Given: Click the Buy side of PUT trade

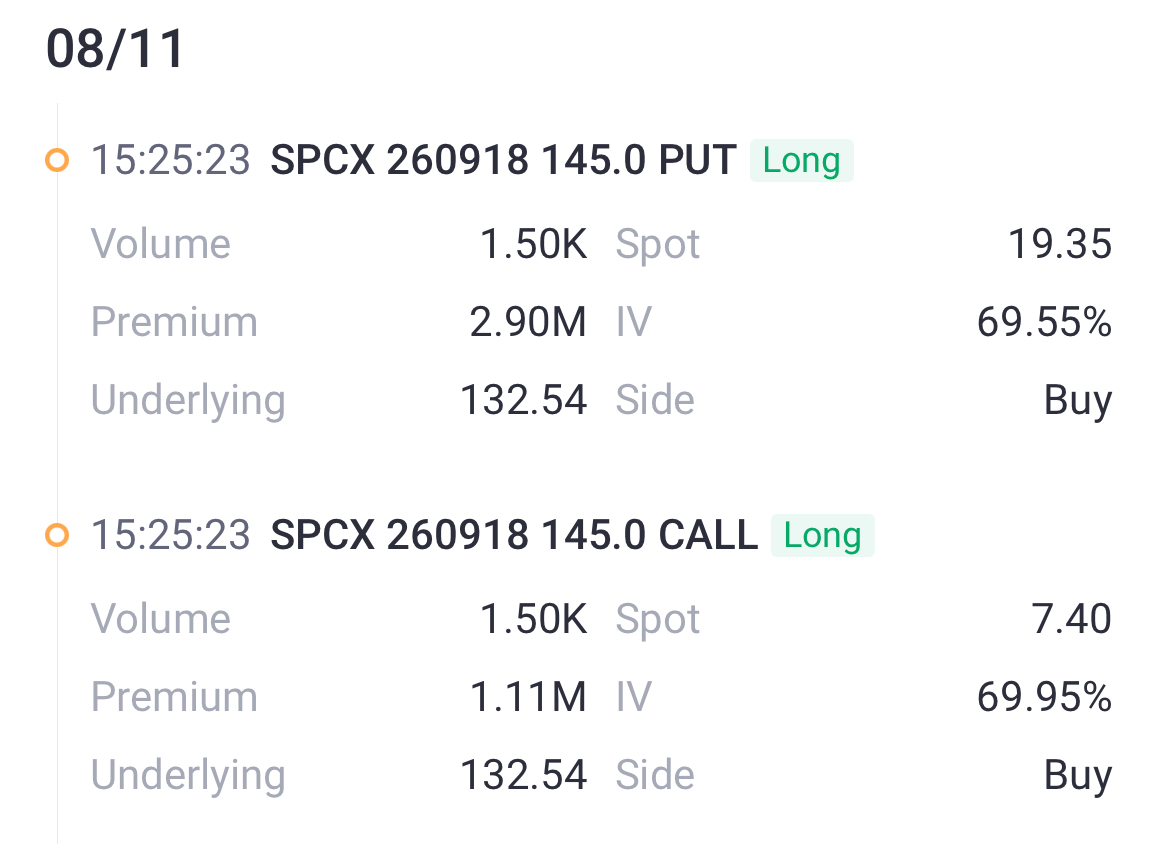Looking at the screenshot, I should [x=1078, y=401].
